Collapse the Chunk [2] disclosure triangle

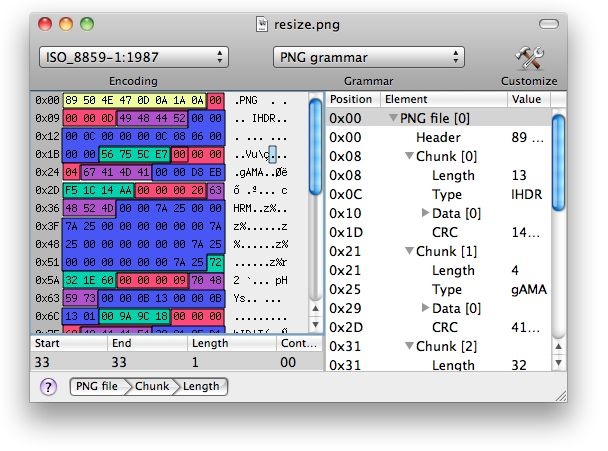(x=409, y=346)
